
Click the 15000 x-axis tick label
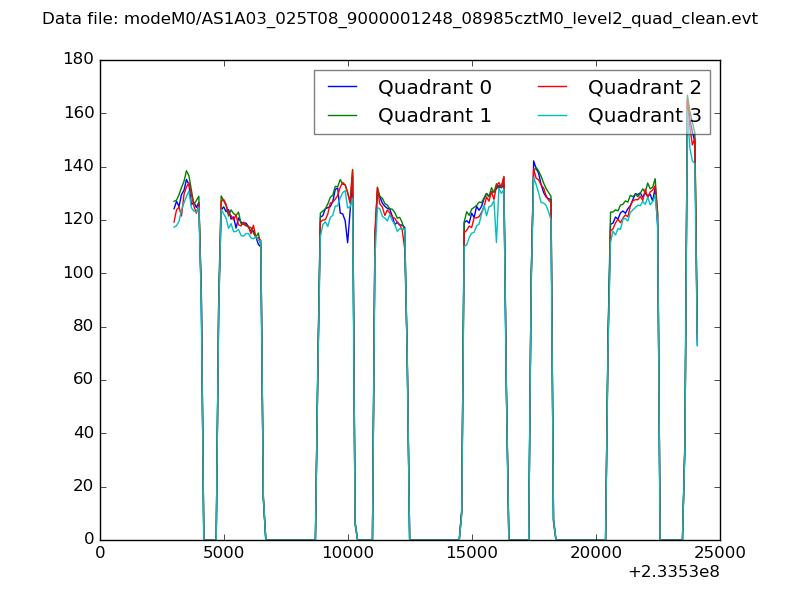point(472,553)
